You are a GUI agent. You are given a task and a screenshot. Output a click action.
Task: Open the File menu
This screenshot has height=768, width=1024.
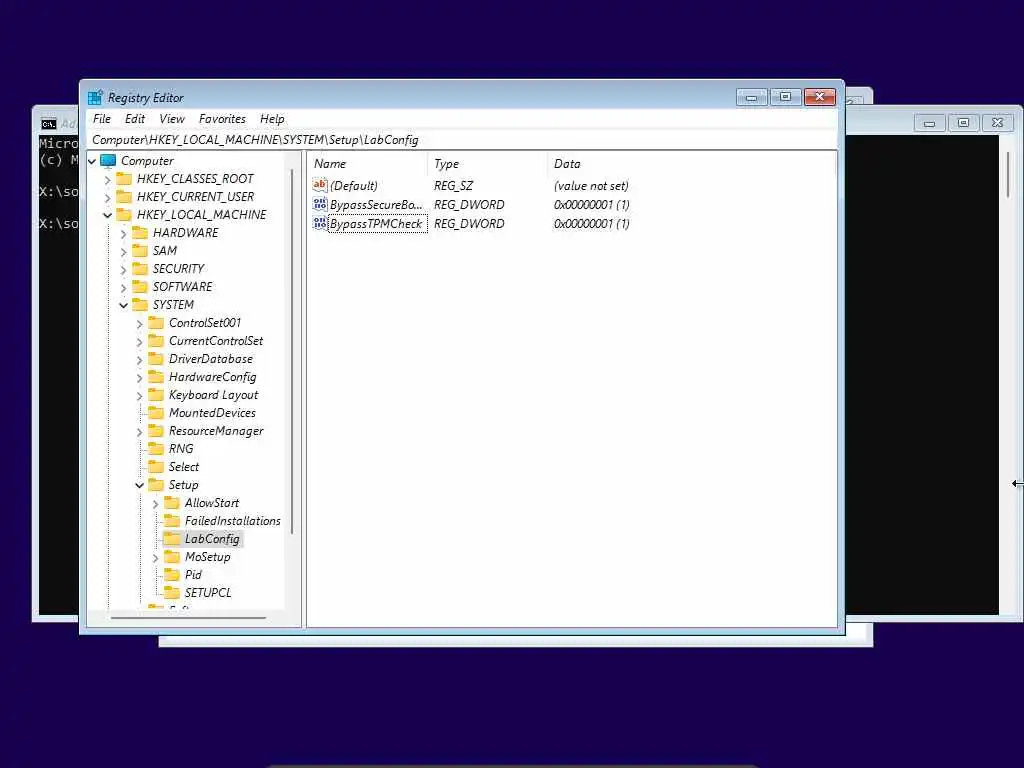point(102,119)
